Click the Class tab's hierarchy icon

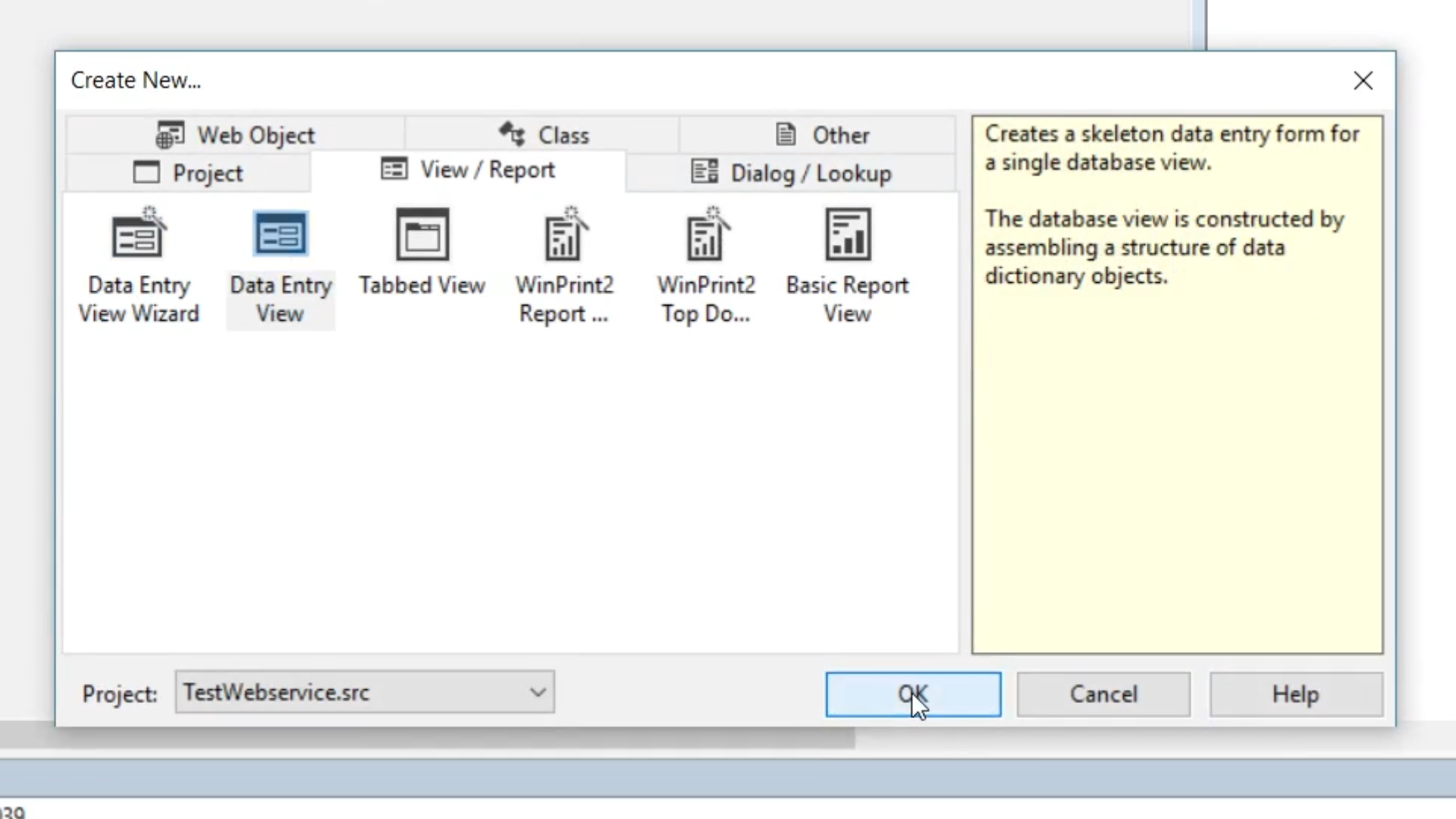click(513, 134)
